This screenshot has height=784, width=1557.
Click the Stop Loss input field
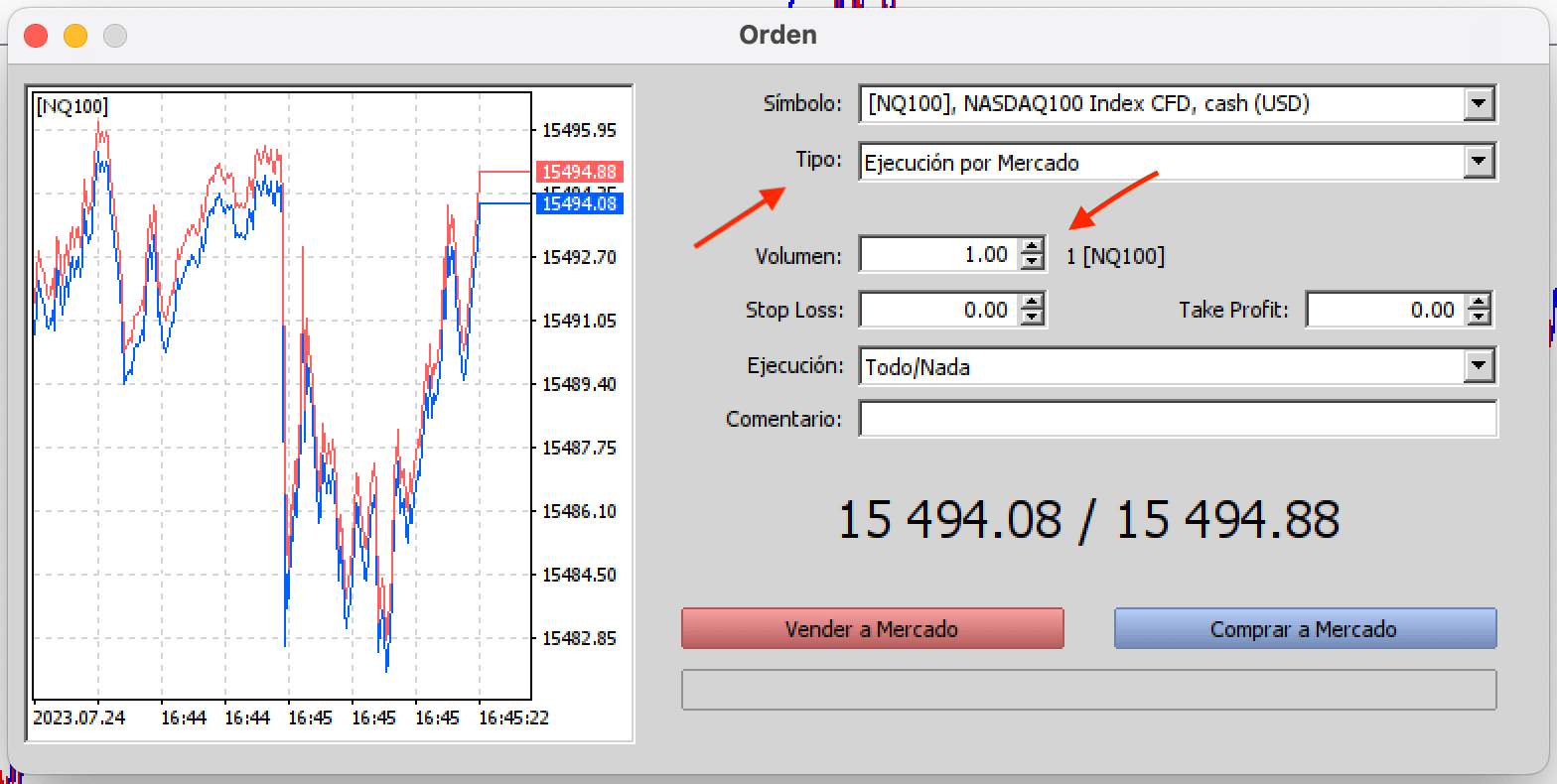click(x=939, y=310)
